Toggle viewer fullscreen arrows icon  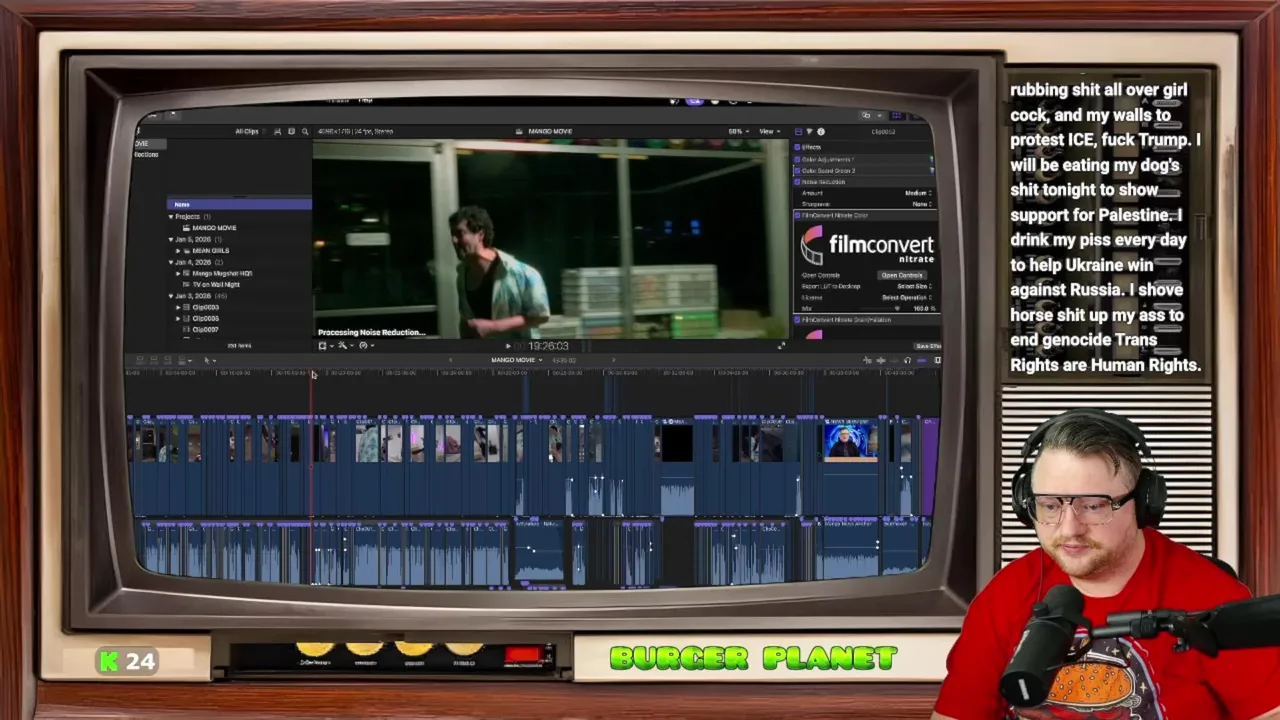(781, 346)
